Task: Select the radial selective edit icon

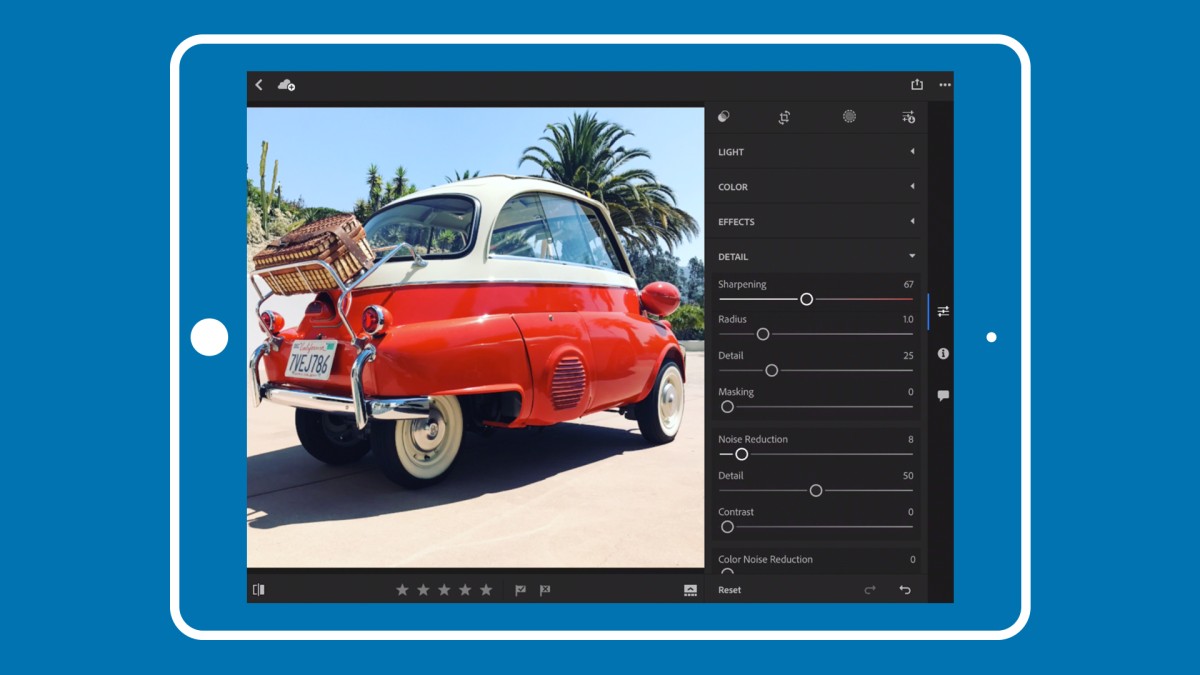Action: click(x=849, y=116)
